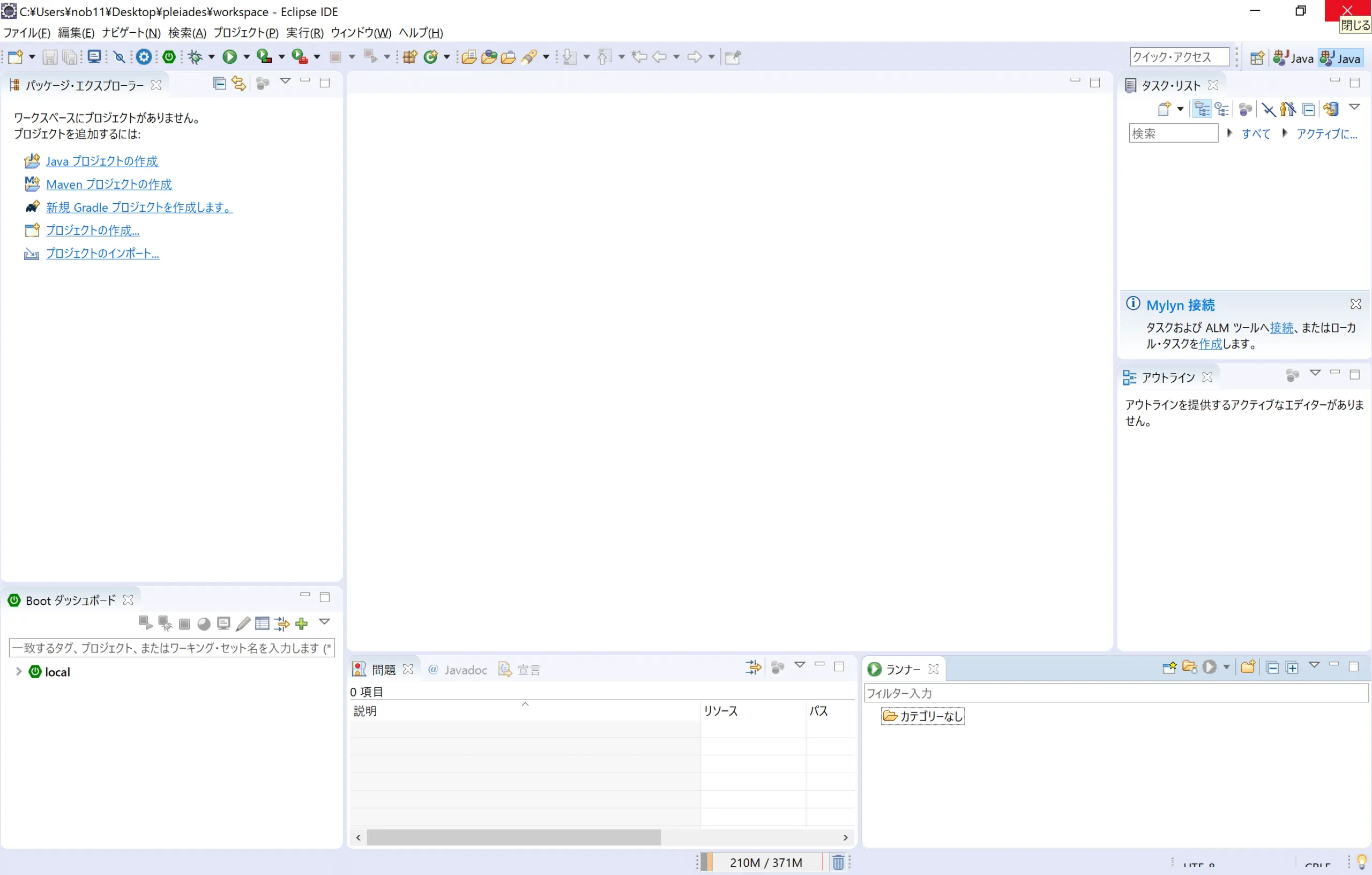Select カテゴリーなし in Runner view

click(923, 716)
